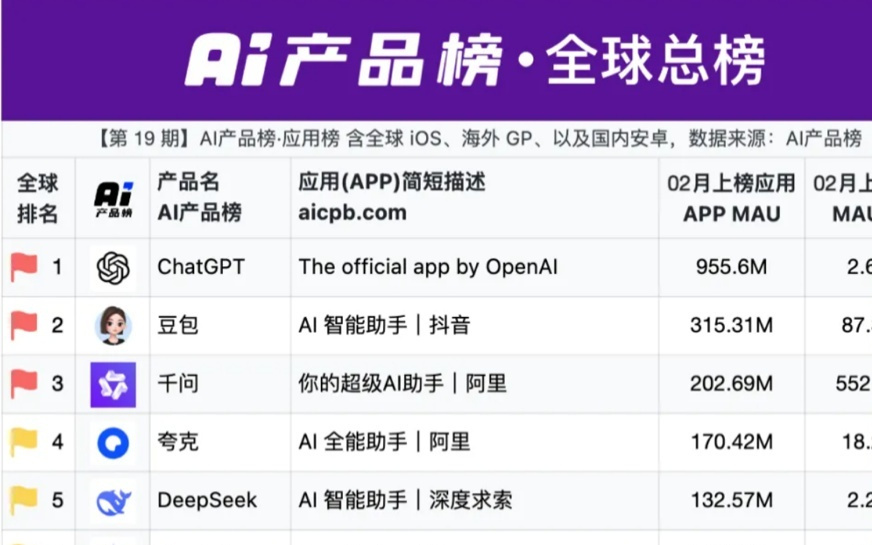Click the 'AI 智能助手｜深度求索' description
Viewport: 872px width, 545px height.
pos(405,501)
